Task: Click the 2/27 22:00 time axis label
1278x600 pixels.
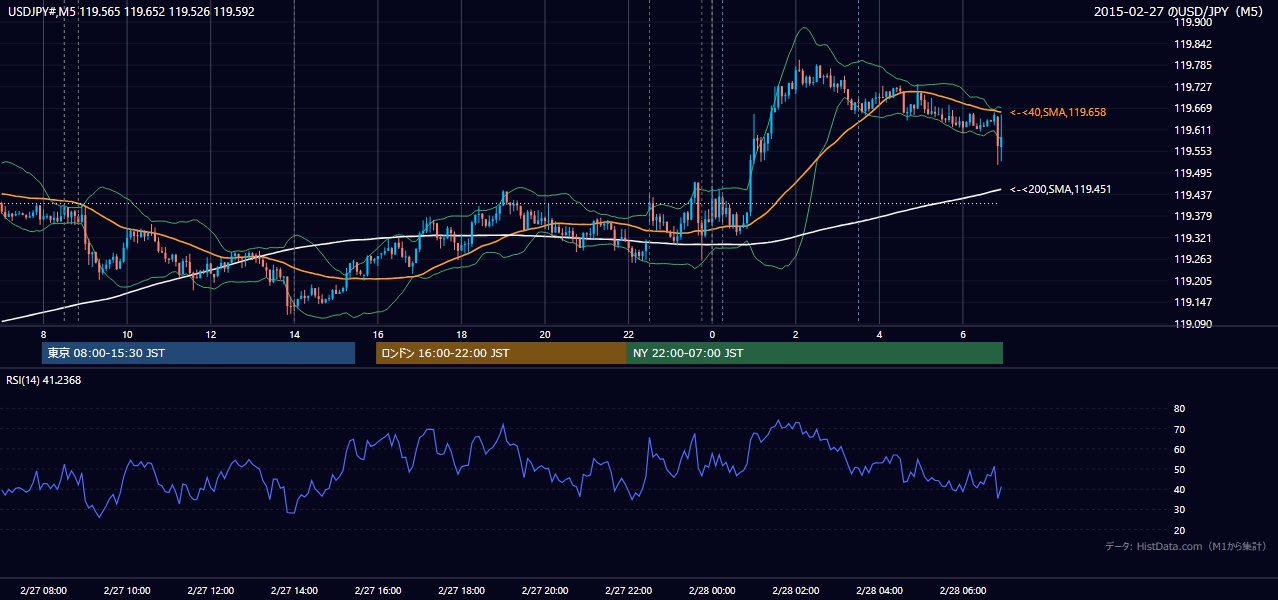Action: coord(628,590)
